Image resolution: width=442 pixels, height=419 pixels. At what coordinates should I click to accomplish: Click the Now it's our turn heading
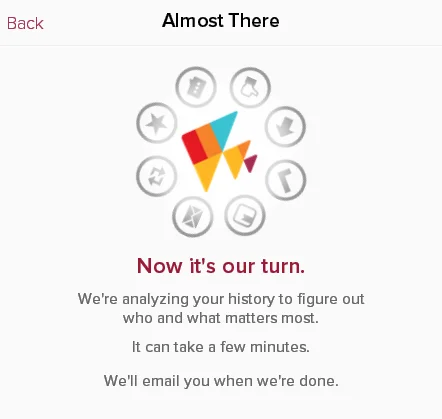[x=221, y=266]
